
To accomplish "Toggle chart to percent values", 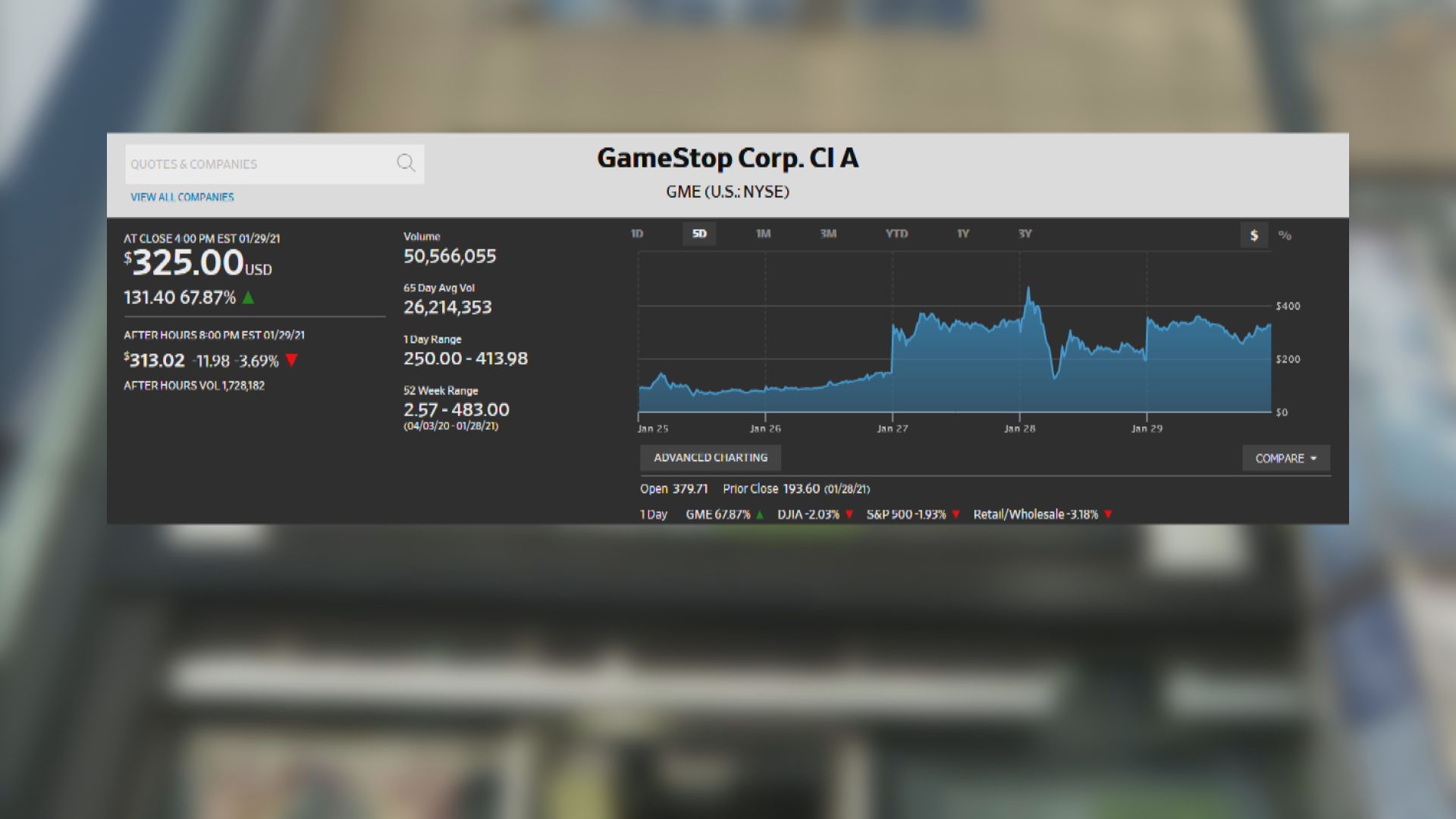I will pyautogui.click(x=1285, y=235).
